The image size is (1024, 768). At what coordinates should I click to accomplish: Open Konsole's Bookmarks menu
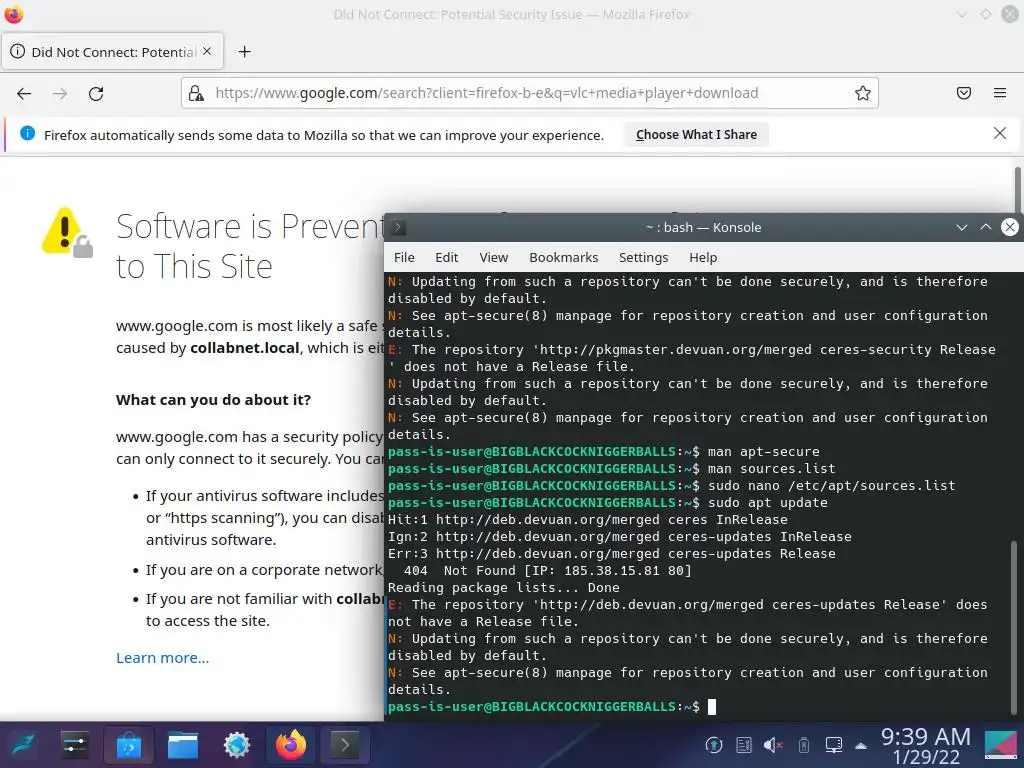click(564, 257)
